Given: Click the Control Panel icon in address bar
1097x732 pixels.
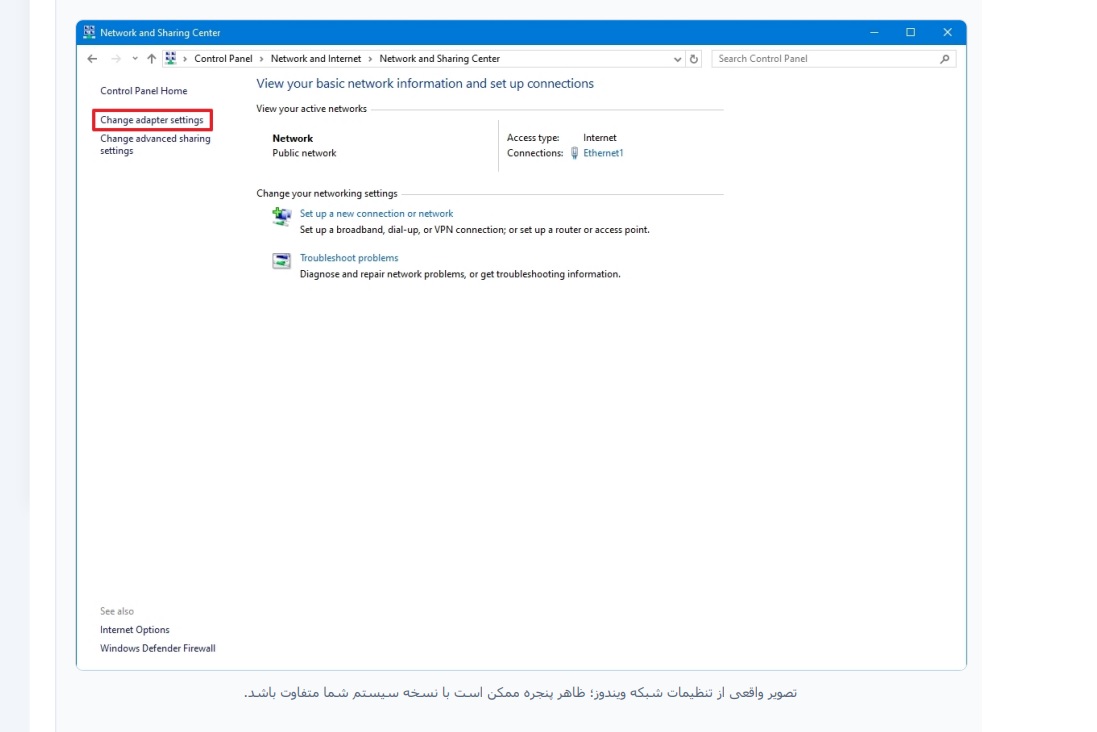Looking at the screenshot, I should click(x=171, y=59).
